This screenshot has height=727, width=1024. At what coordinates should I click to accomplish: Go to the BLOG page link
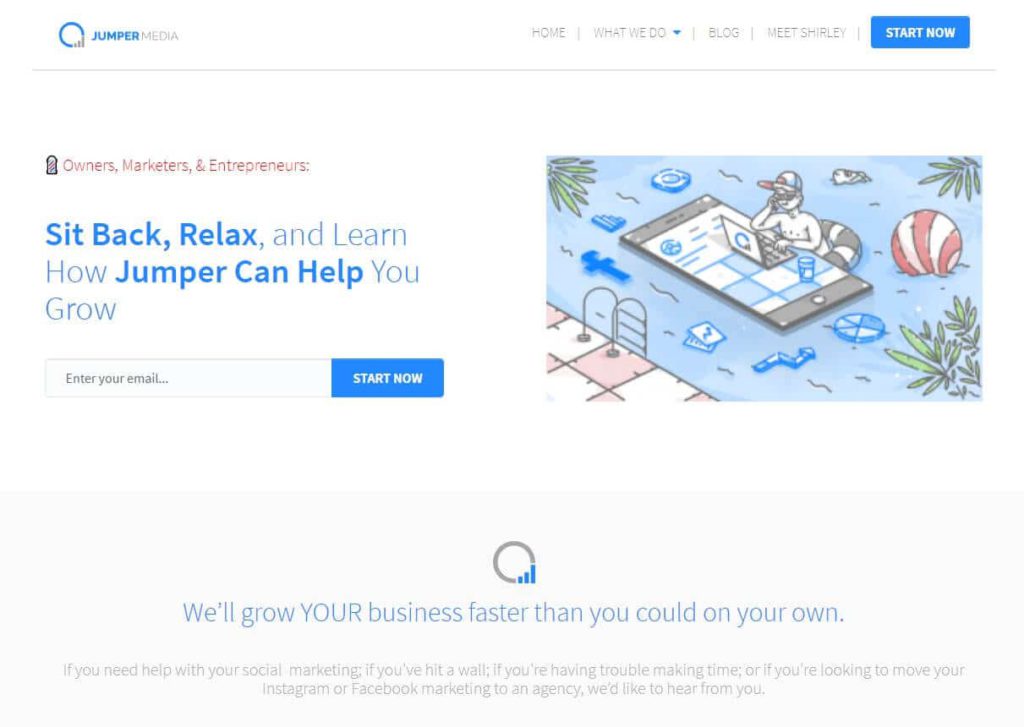coord(724,33)
